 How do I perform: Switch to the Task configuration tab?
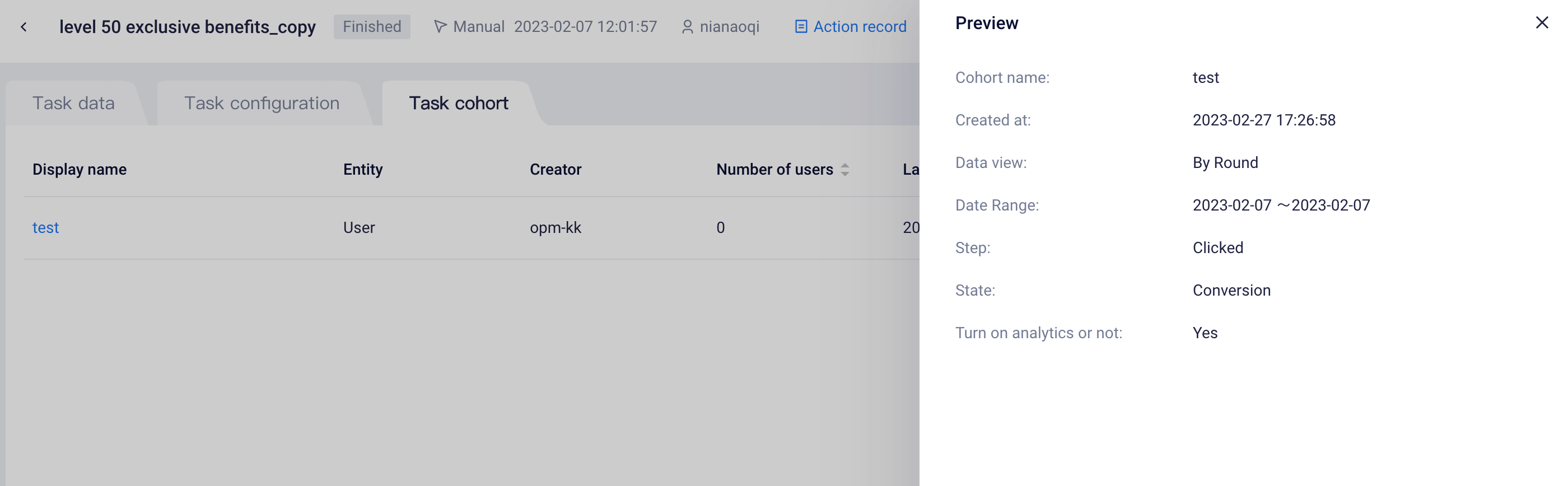coord(262,104)
